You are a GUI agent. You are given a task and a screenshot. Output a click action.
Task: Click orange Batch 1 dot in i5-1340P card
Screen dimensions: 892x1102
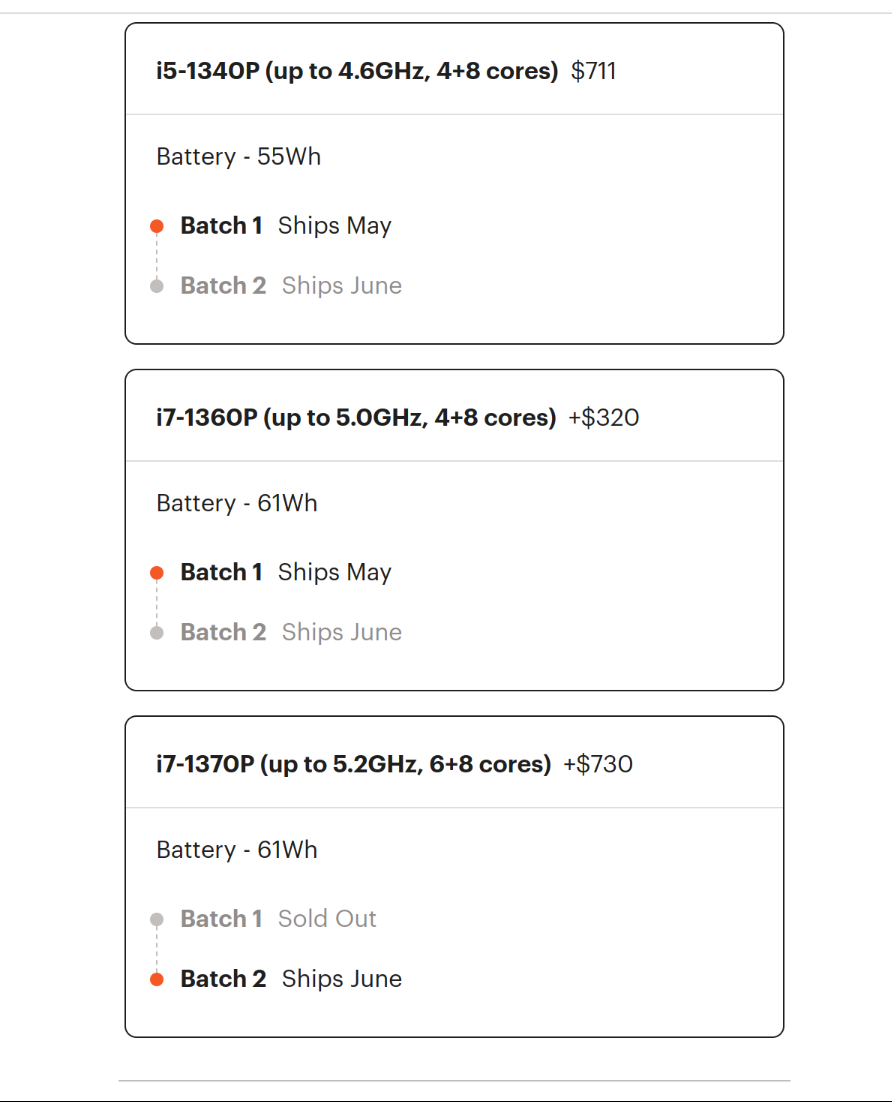coord(157,227)
